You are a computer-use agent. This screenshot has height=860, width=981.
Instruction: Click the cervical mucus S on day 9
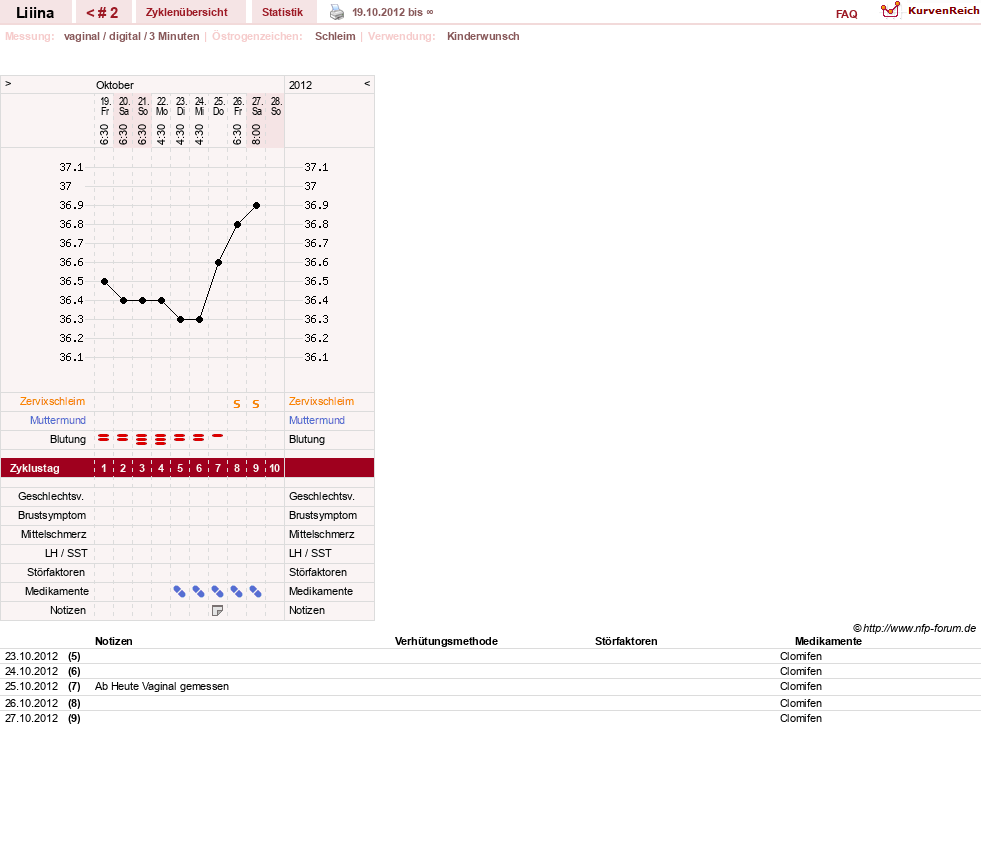coord(256,404)
